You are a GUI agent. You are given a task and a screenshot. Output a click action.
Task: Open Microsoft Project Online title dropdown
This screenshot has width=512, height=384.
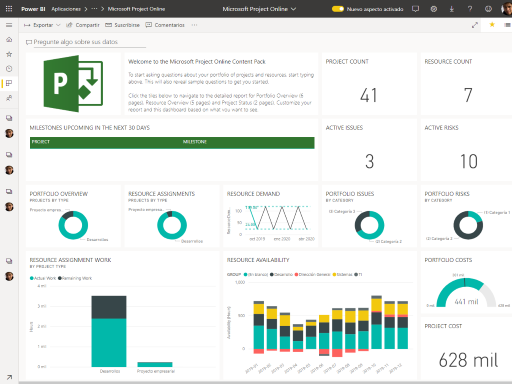[259, 9]
